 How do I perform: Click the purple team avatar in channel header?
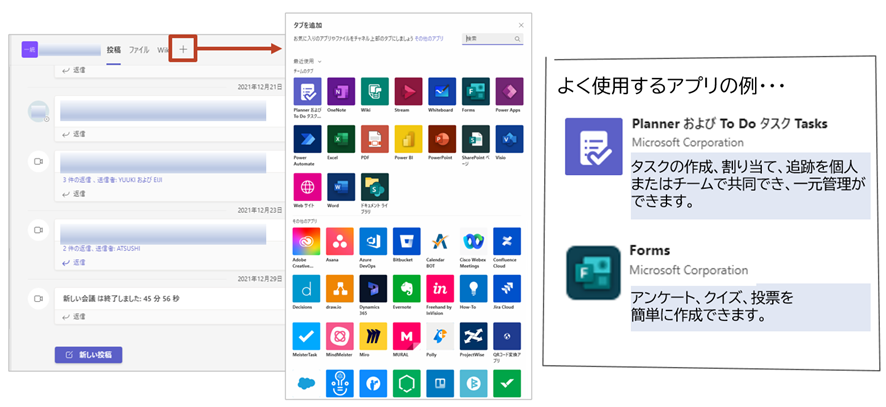pyautogui.click(x=30, y=50)
